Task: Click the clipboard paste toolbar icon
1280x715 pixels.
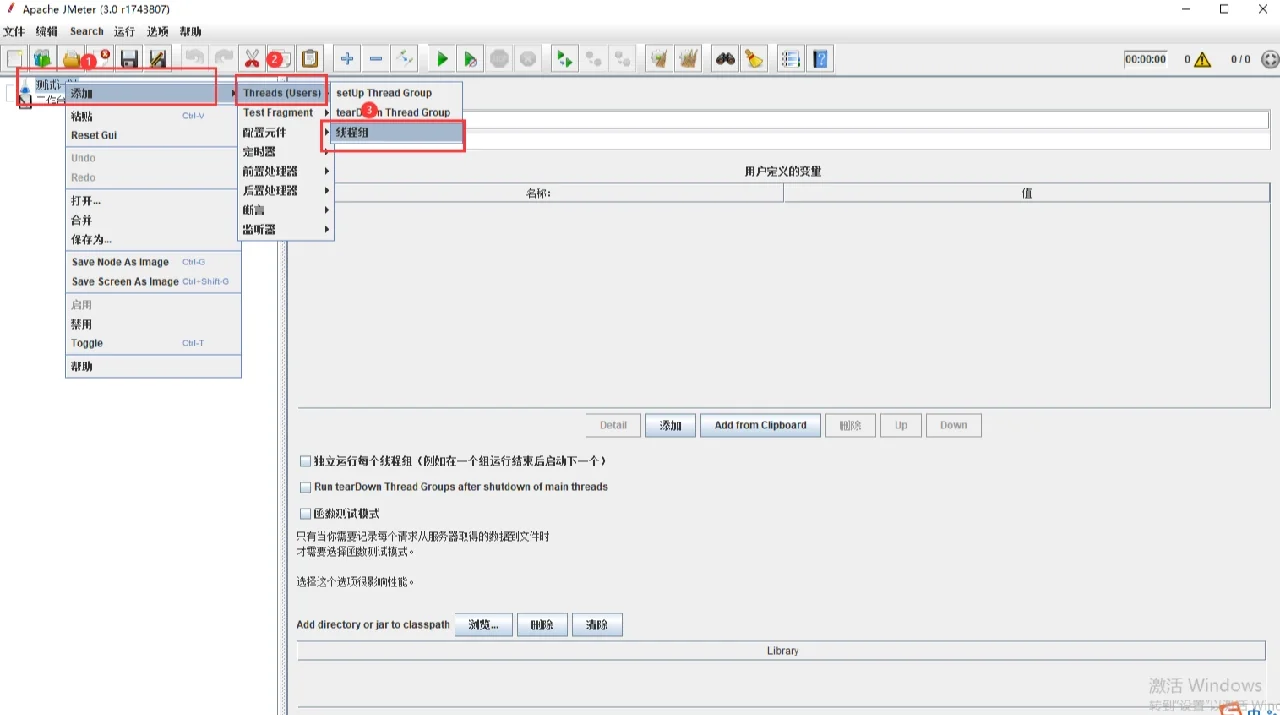Action: coord(310,58)
